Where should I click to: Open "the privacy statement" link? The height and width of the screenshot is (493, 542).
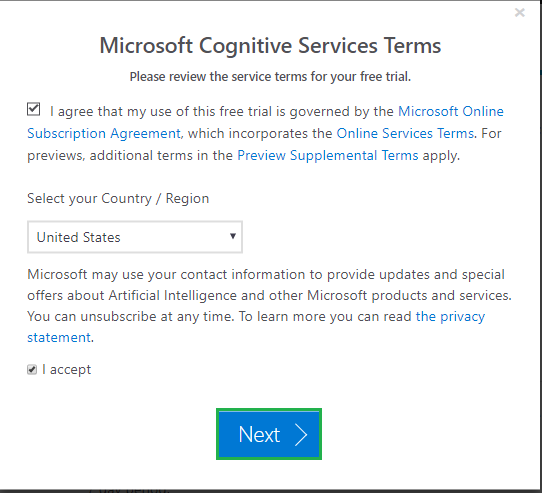[x=450, y=317]
